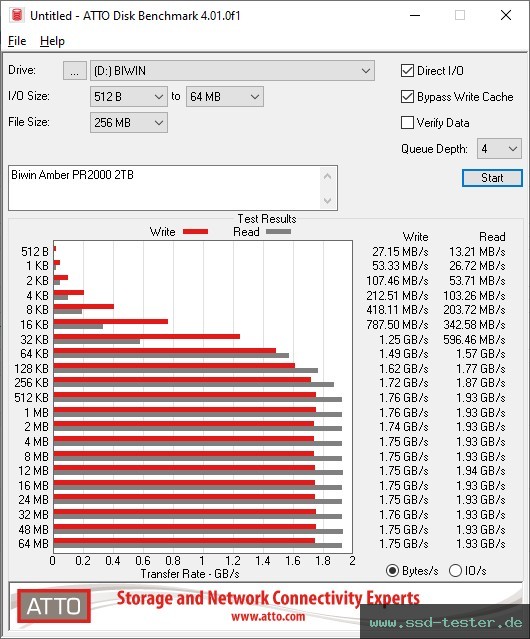Open the maximum I/O size 64 MB dropdown

tap(225, 97)
